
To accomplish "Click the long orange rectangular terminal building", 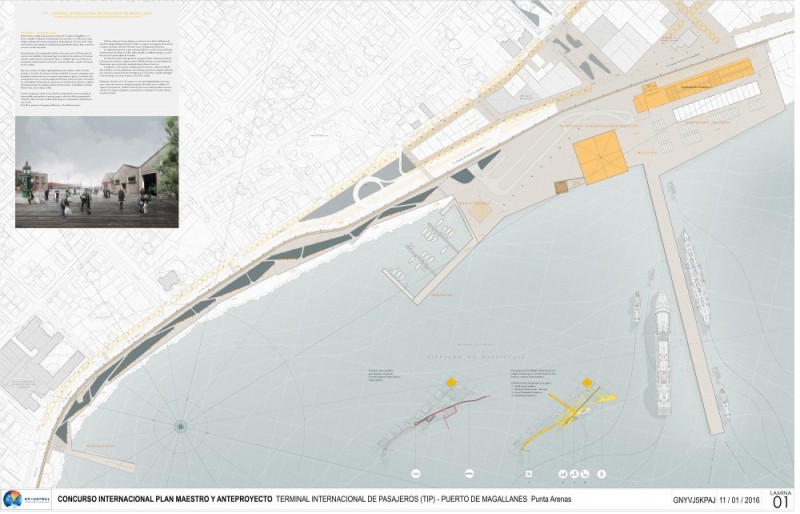I will point(694,85).
